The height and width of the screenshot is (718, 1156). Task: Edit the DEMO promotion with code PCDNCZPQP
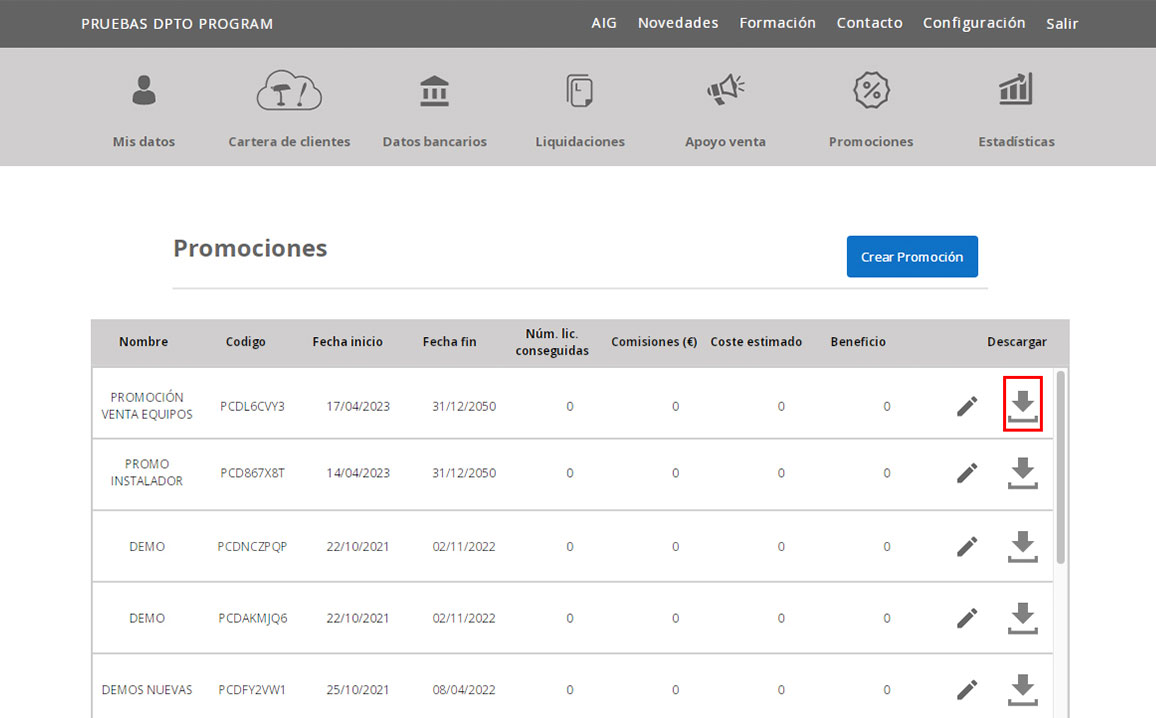[x=966, y=546]
